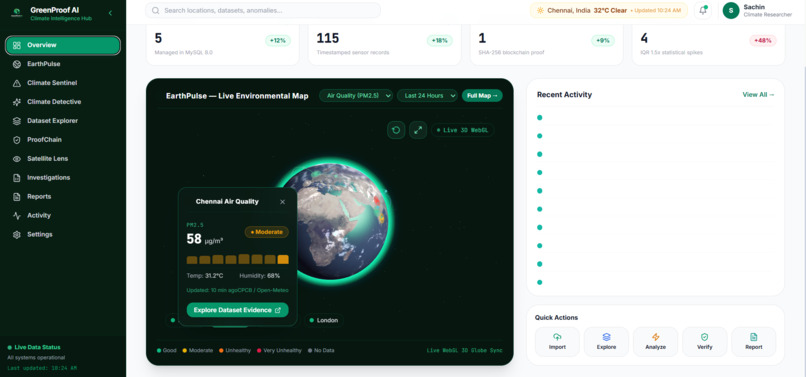This screenshot has height=377, width=806.
Task: Click the +9% badge on blockchain card
Action: click(x=602, y=41)
